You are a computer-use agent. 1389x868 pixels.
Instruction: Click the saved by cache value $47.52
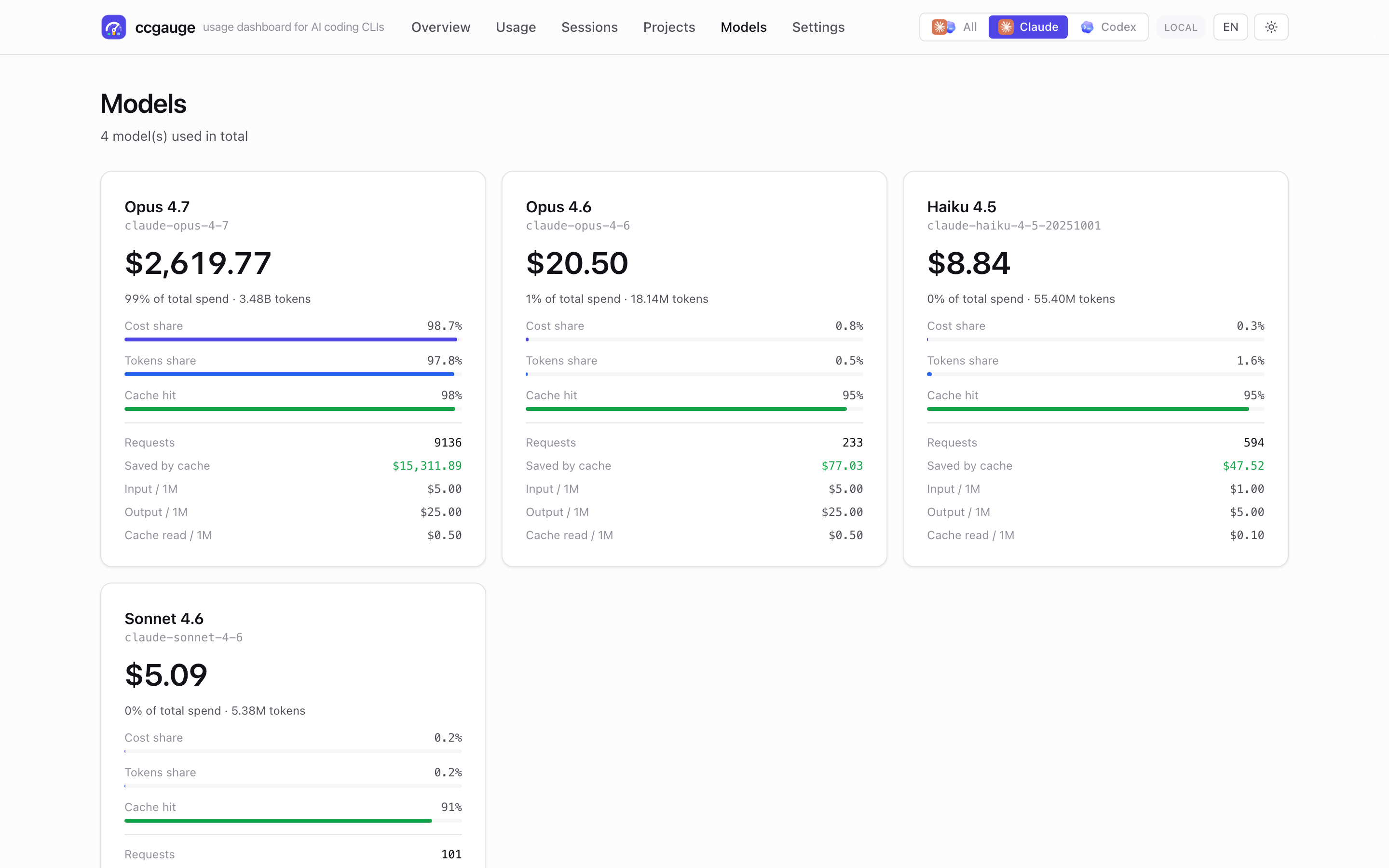click(1243, 465)
